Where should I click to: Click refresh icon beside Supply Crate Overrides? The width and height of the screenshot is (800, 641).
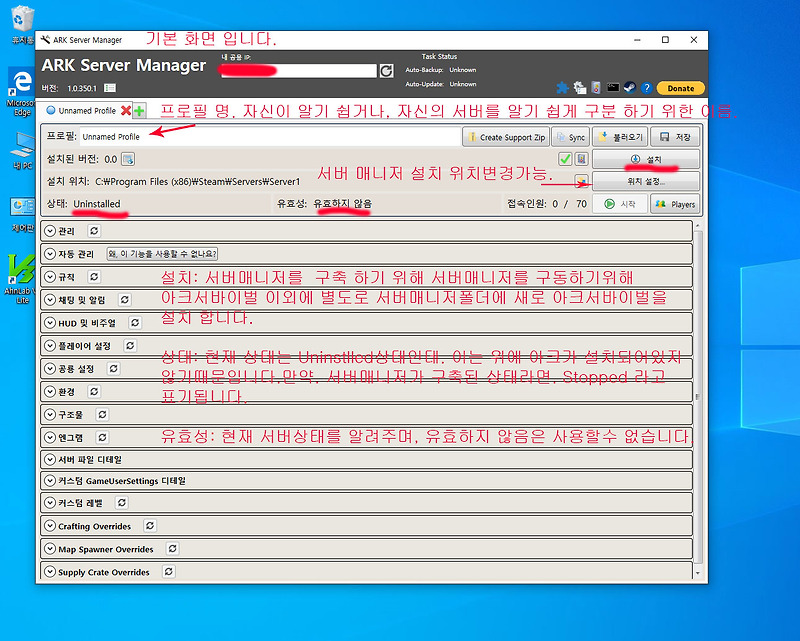[168, 572]
